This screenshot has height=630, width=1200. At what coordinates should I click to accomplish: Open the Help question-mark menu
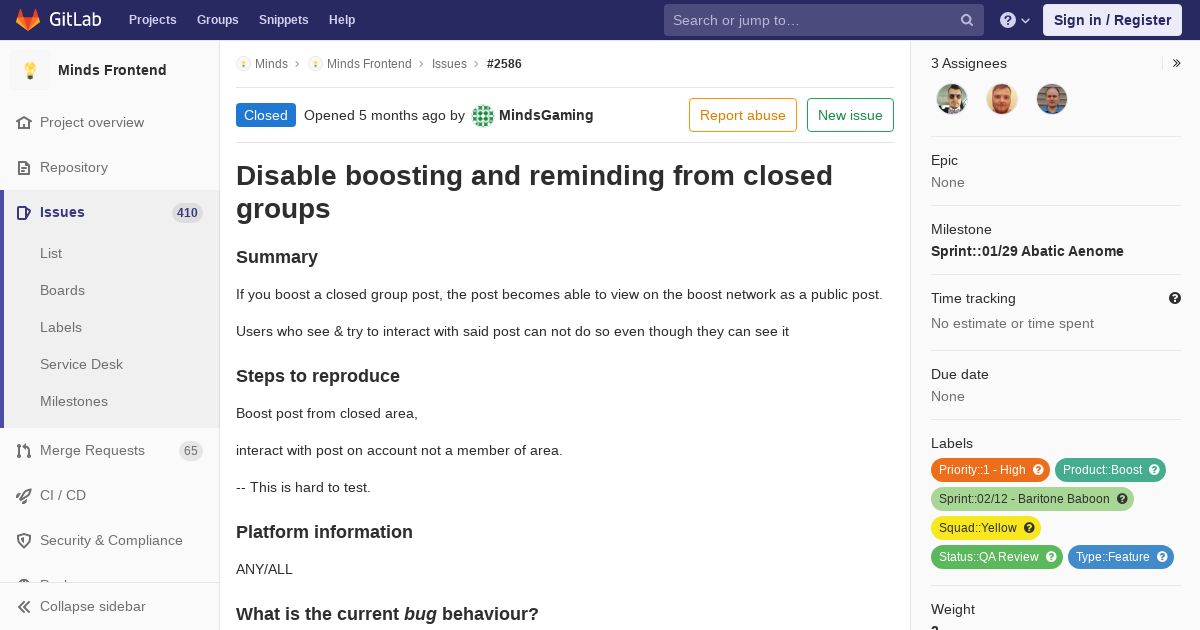click(x=1015, y=20)
